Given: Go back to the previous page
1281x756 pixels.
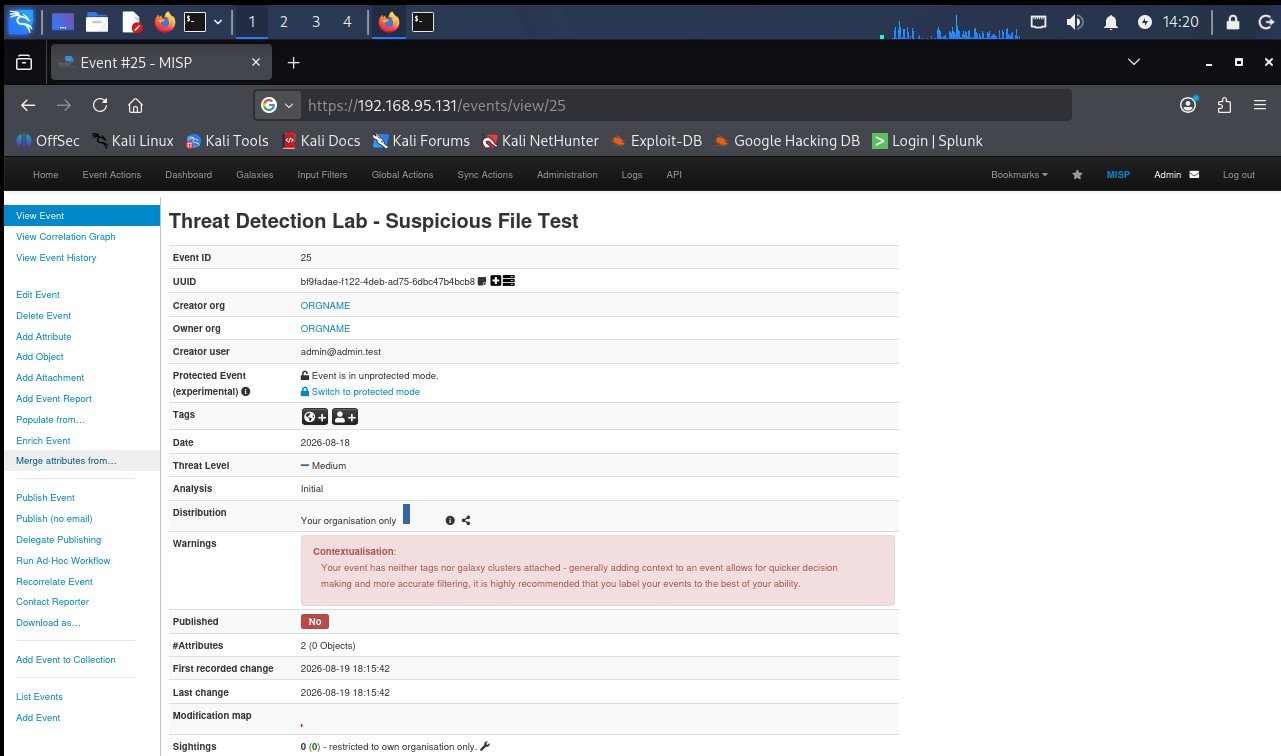Looking at the screenshot, I should coord(28,105).
